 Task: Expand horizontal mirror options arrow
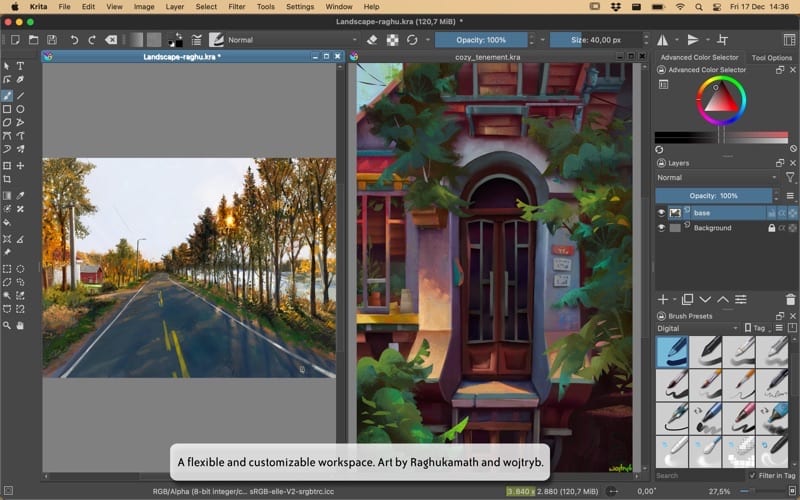coord(677,40)
